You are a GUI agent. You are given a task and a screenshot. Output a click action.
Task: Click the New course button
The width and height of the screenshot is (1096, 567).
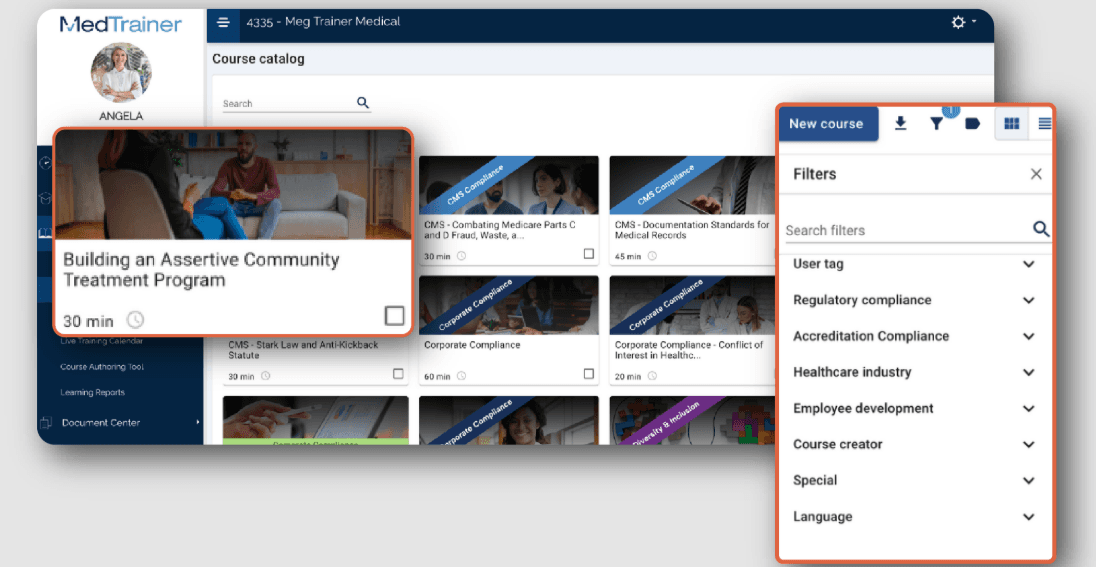[x=828, y=124]
